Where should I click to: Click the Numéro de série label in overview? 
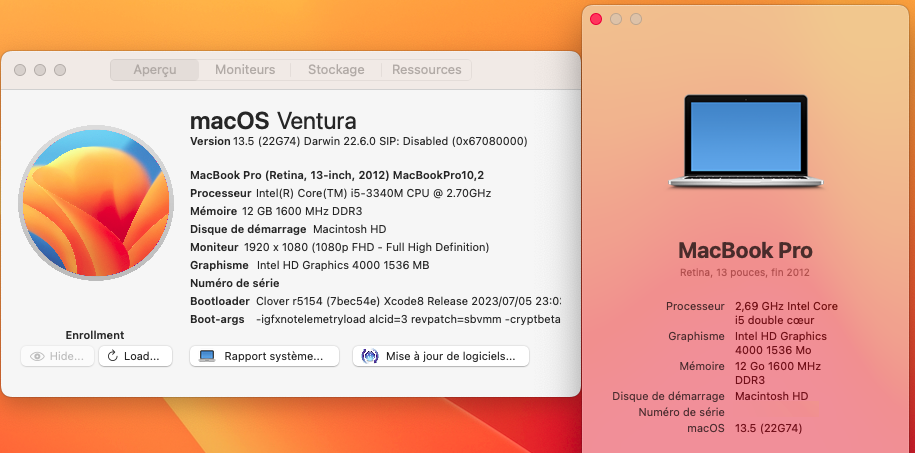[x=235, y=283]
